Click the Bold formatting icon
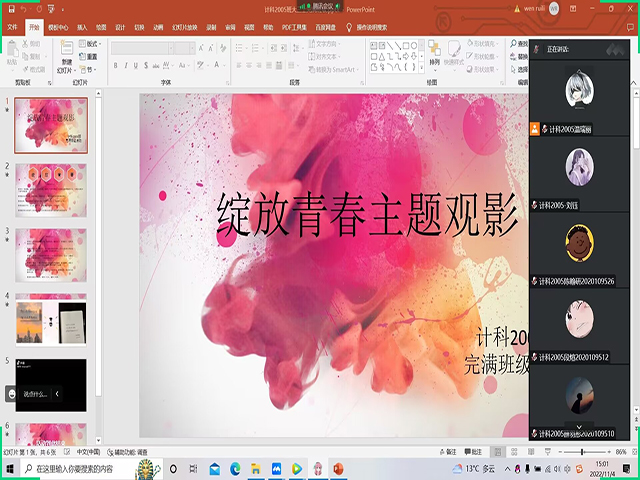The image size is (640, 480). tap(115, 66)
